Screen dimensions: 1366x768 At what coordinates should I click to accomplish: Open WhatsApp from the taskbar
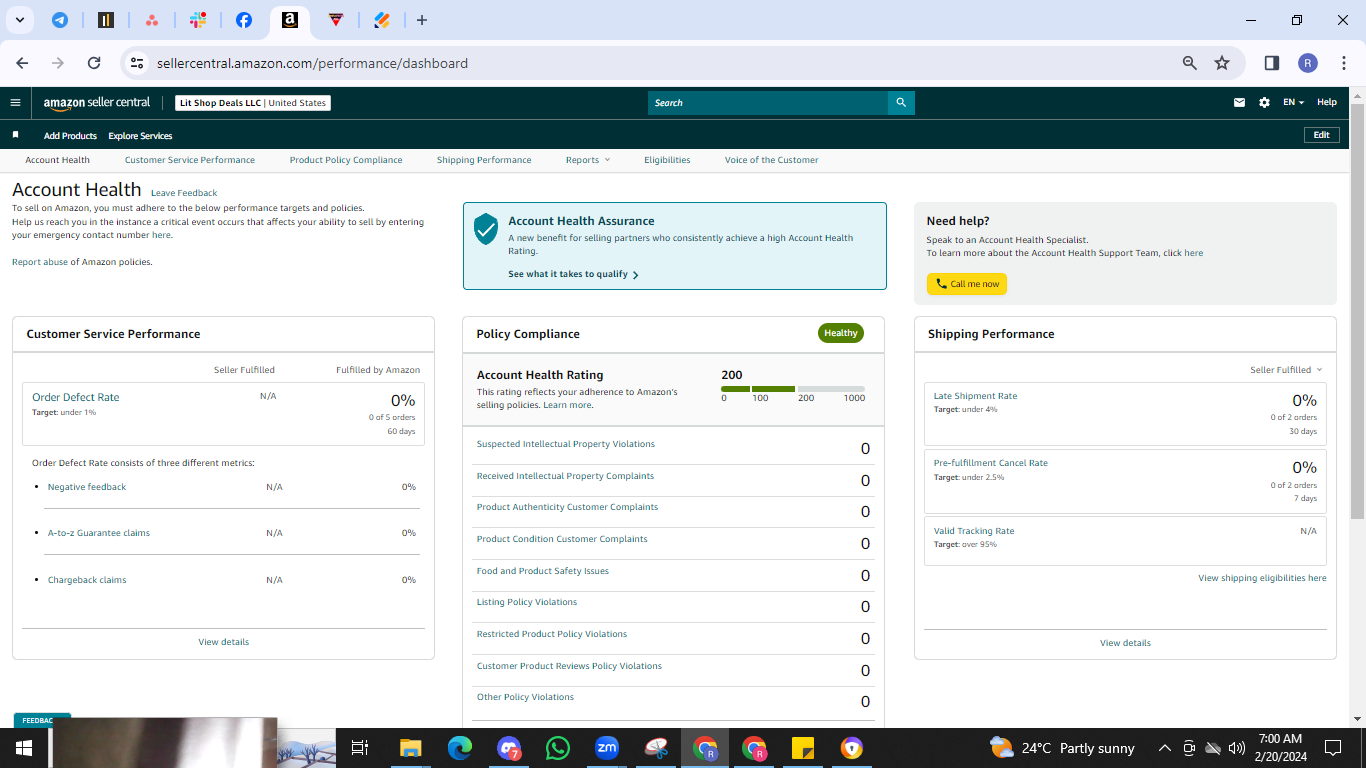558,748
